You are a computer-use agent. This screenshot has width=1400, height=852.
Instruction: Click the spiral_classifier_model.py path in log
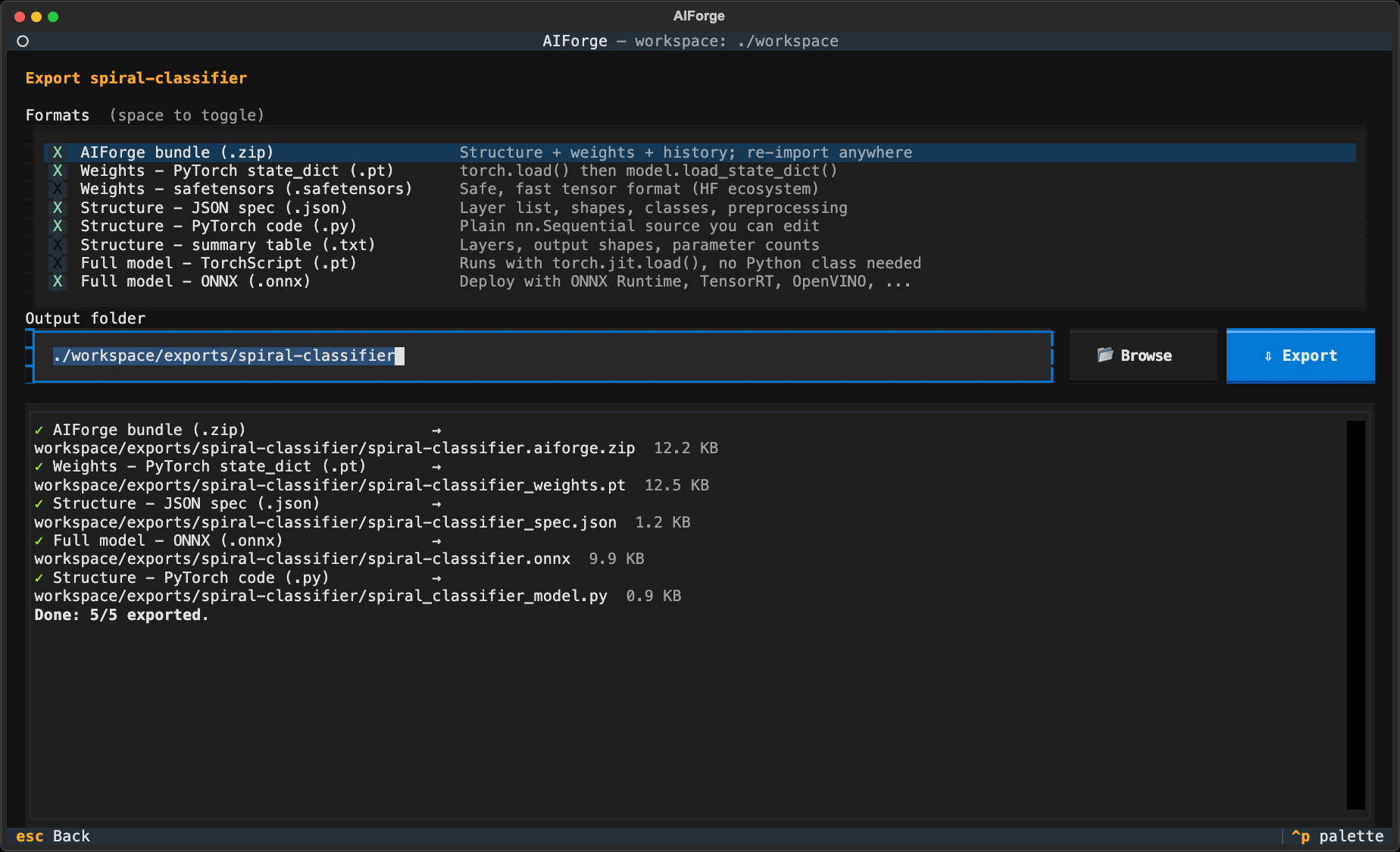point(320,596)
